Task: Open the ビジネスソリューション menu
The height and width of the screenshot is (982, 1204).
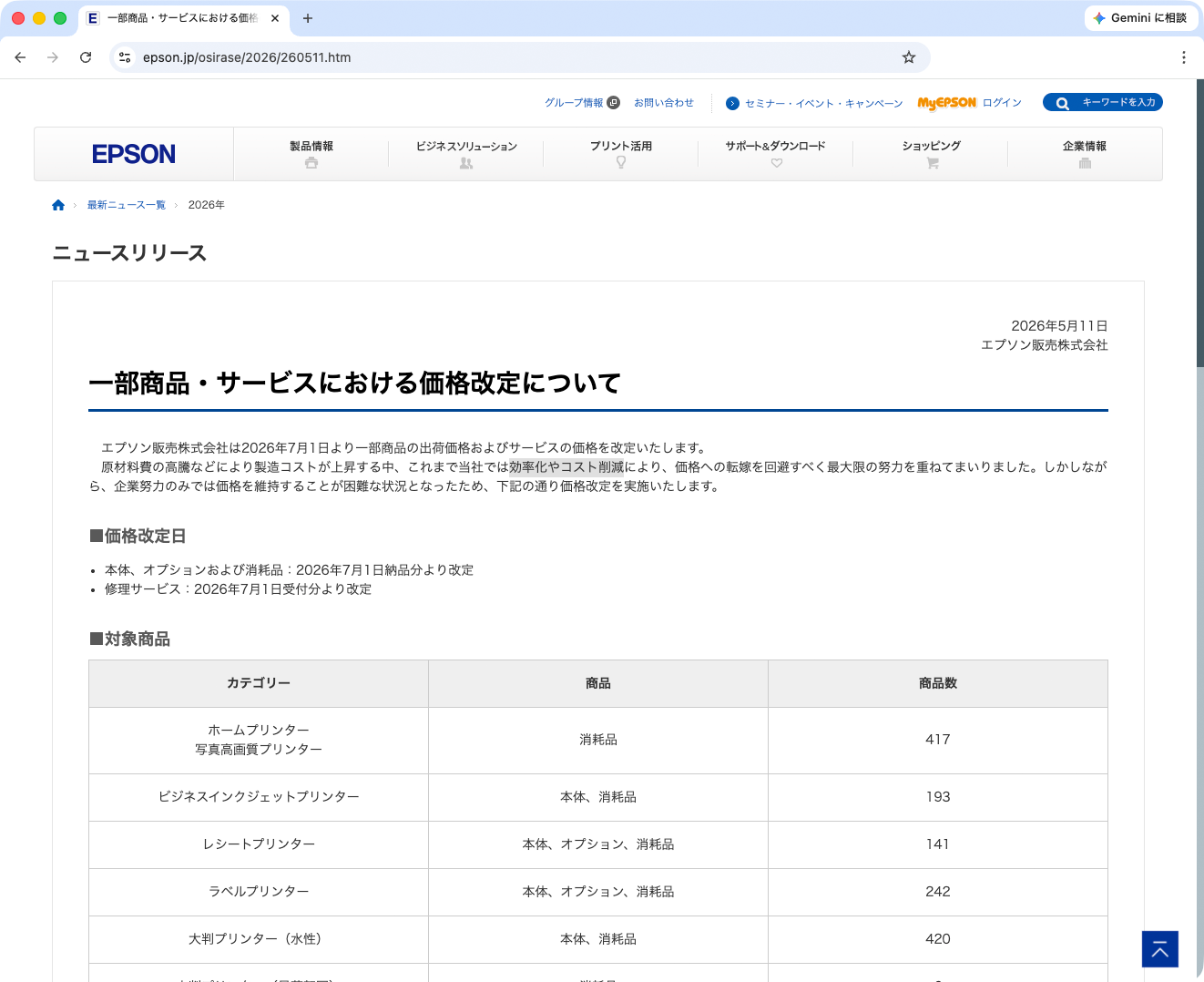Action: point(466,154)
